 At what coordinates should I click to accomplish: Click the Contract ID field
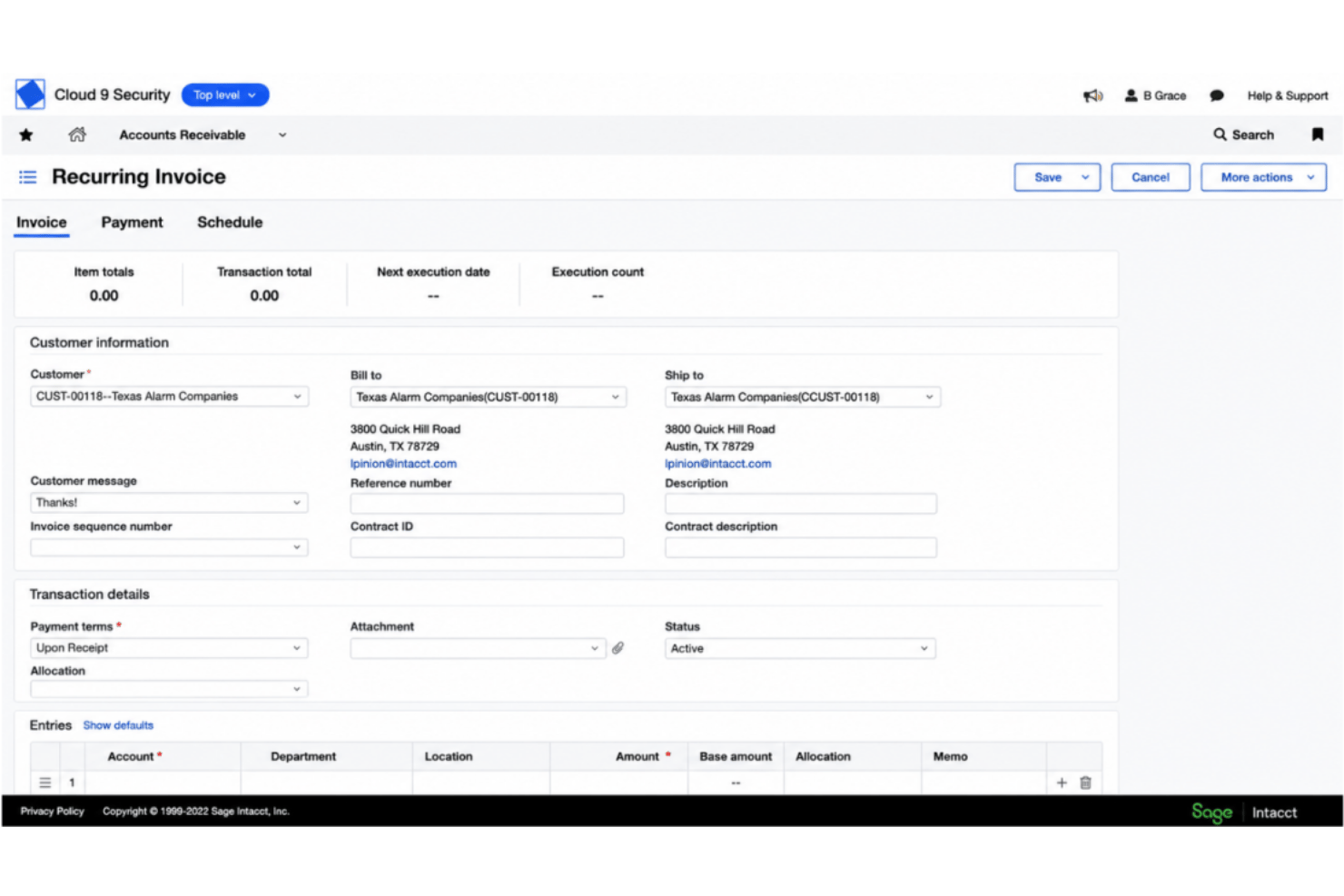click(487, 547)
